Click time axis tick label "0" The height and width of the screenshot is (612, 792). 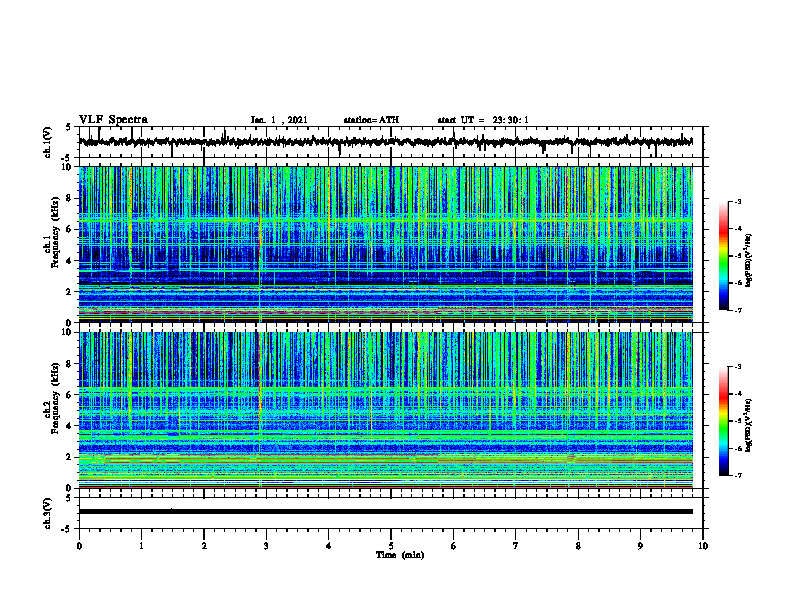[x=79, y=546]
